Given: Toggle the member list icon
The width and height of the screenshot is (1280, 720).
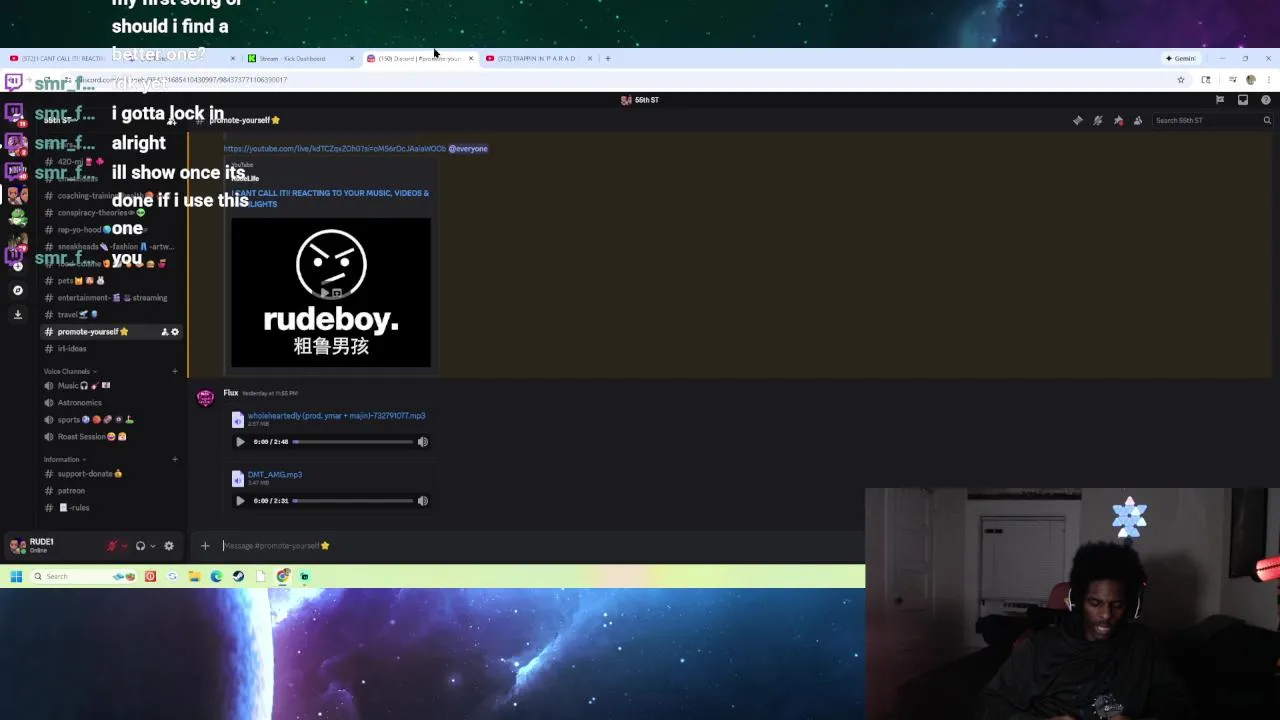Looking at the screenshot, I should (1138, 120).
